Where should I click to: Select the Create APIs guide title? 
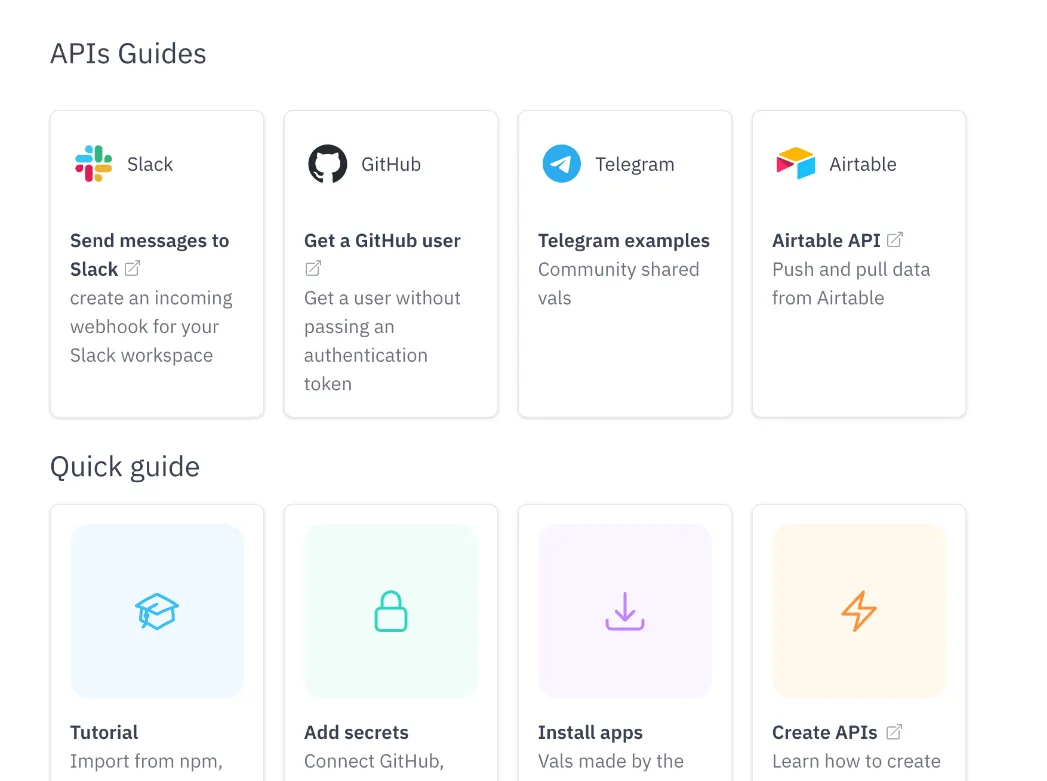(x=824, y=733)
